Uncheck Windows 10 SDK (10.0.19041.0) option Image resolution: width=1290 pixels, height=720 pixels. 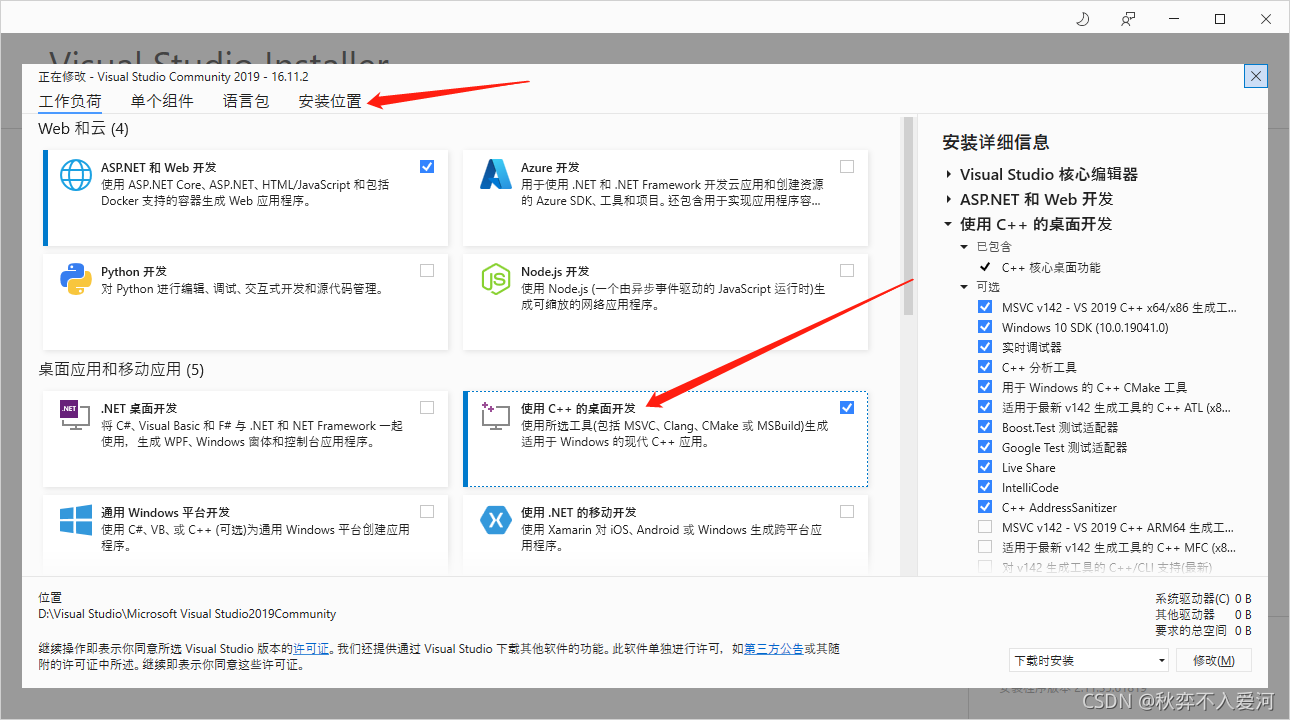tap(985, 327)
